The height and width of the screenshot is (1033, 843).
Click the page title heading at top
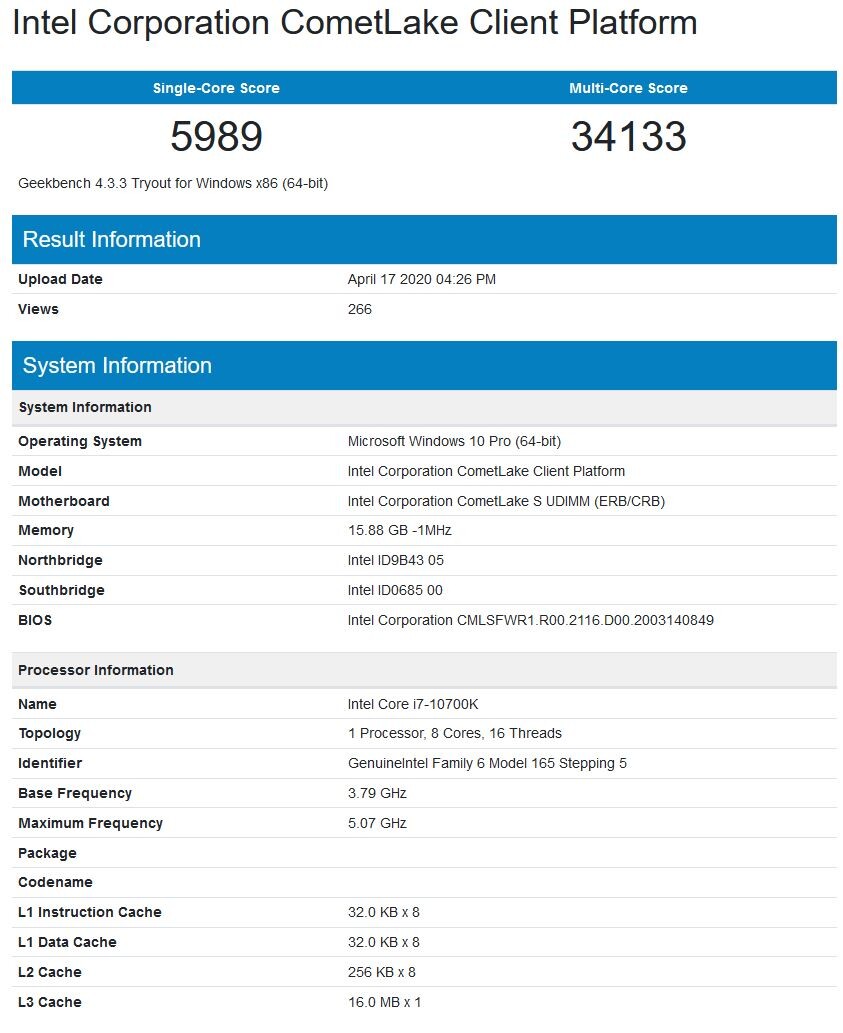pyautogui.click(x=354, y=24)
